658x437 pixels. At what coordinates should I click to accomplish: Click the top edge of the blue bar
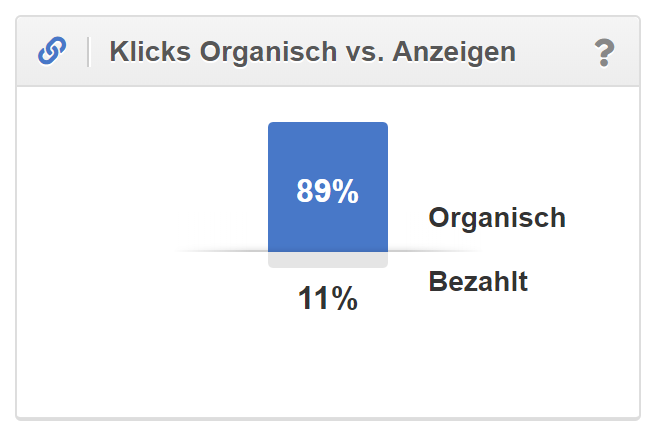pyautogui.click(x=327, y=124)
